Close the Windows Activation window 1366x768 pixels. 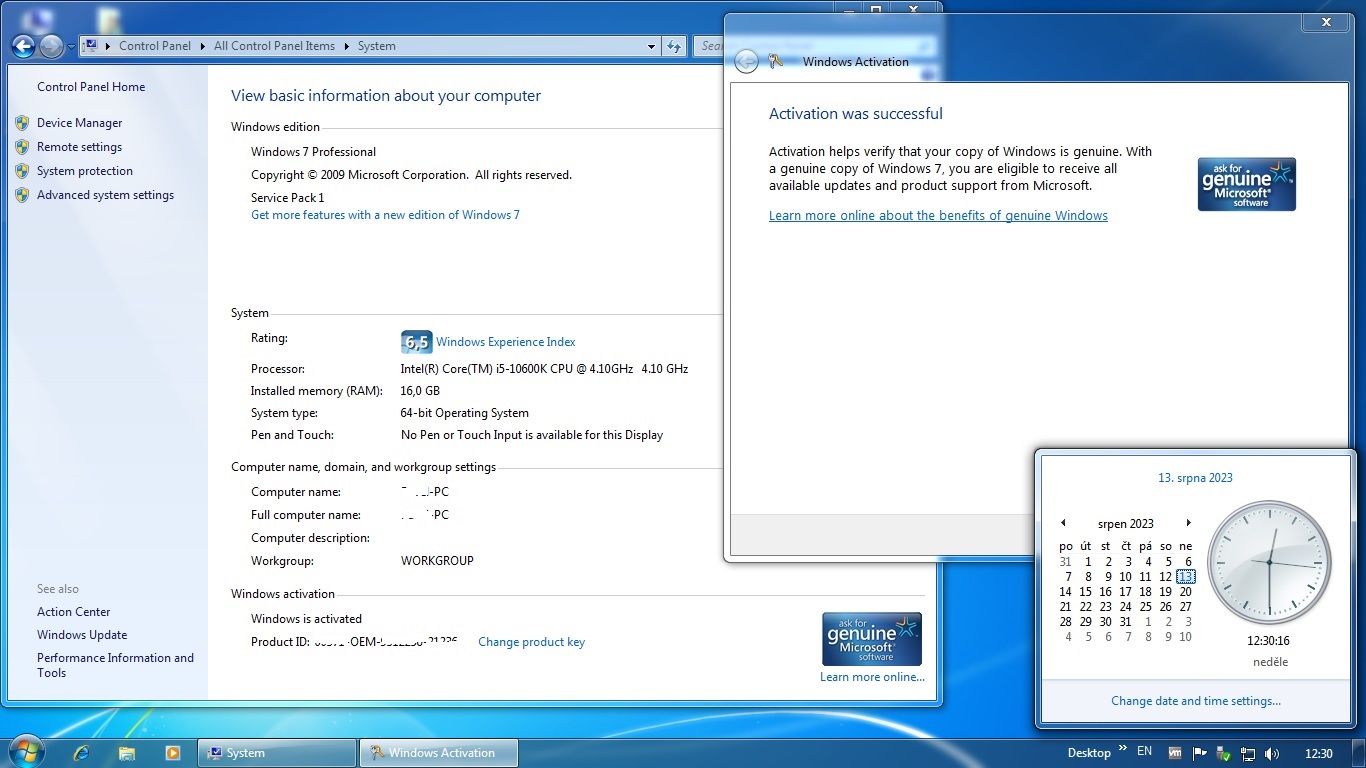(x=1327, y=22)
